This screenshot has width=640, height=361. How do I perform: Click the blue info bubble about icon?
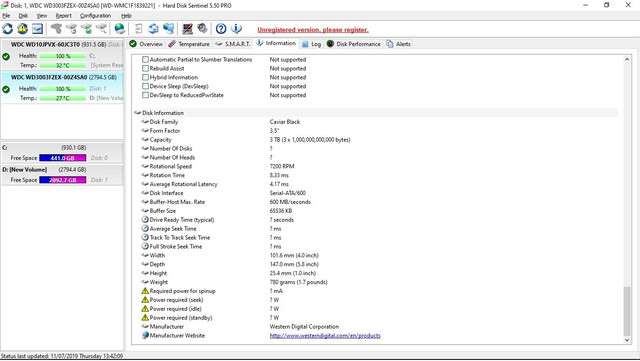[x=236, y=29]
